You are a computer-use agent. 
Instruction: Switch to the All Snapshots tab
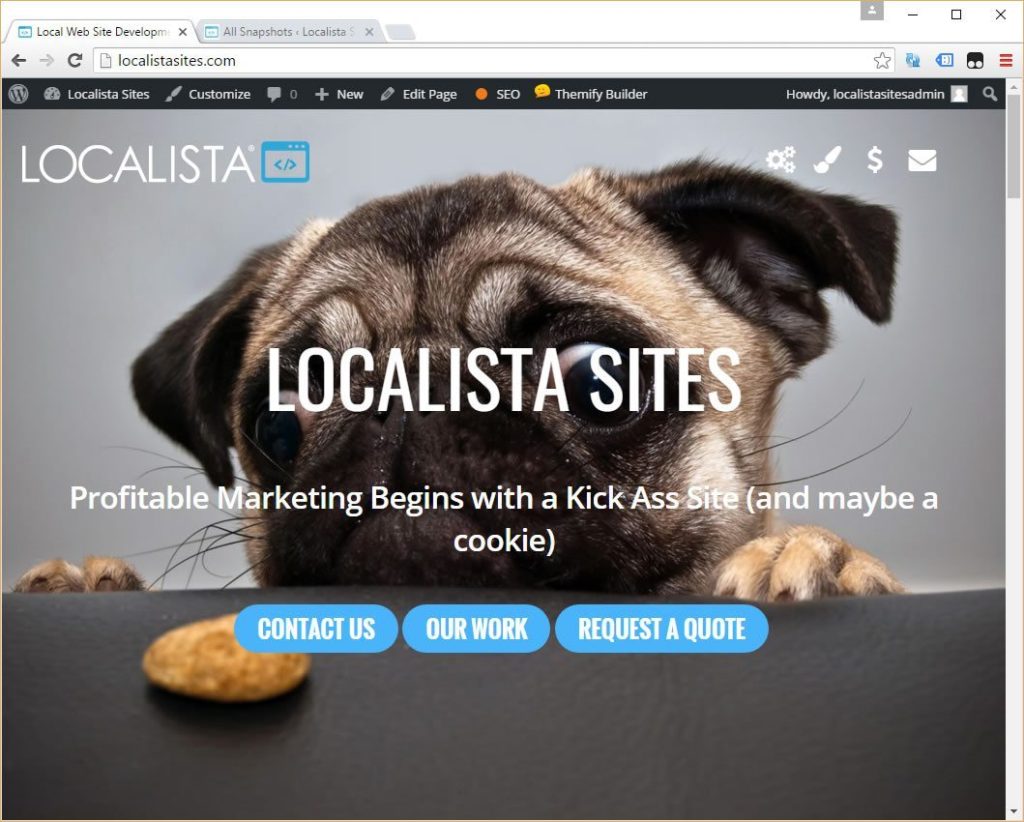[x=287, y=31]
